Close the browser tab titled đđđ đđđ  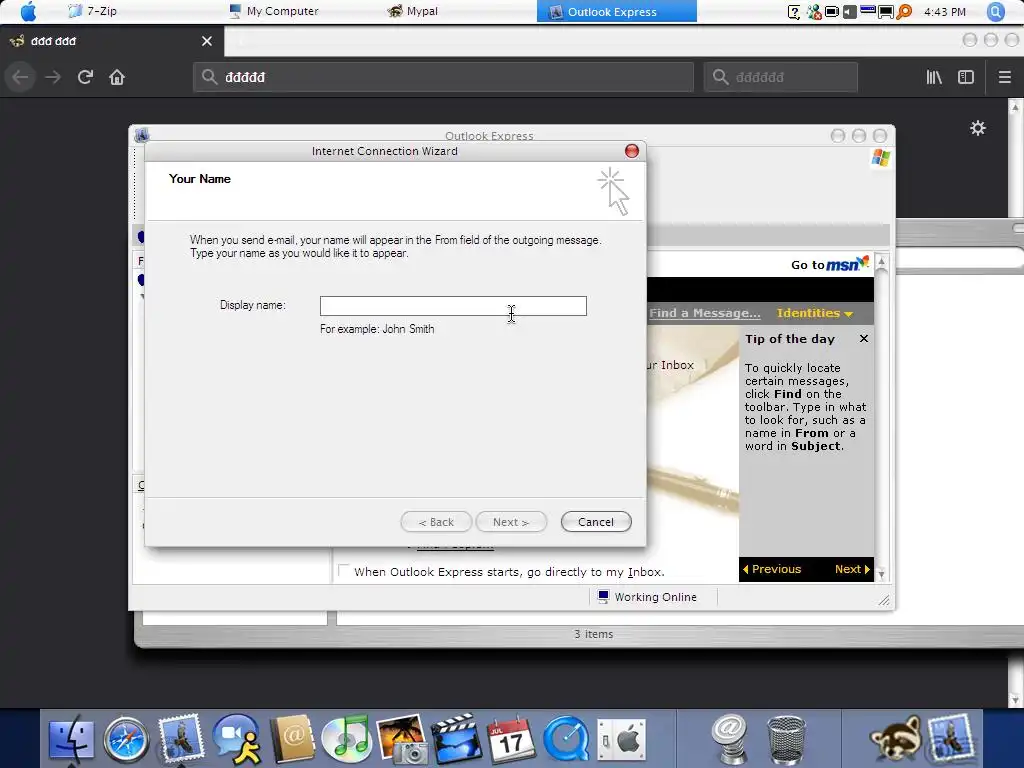(207, 41)
